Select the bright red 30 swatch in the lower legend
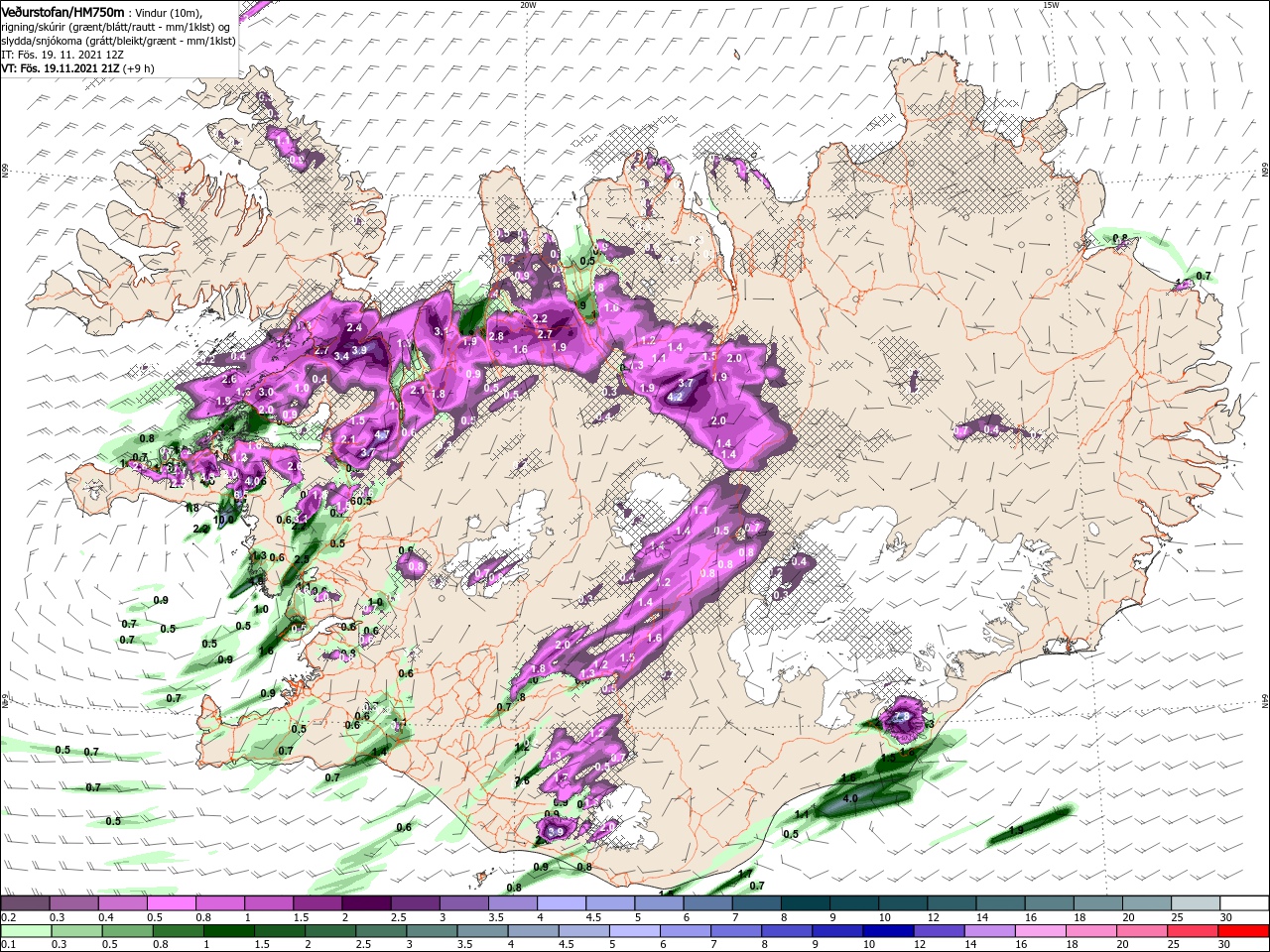 [x=1244, y=931]
